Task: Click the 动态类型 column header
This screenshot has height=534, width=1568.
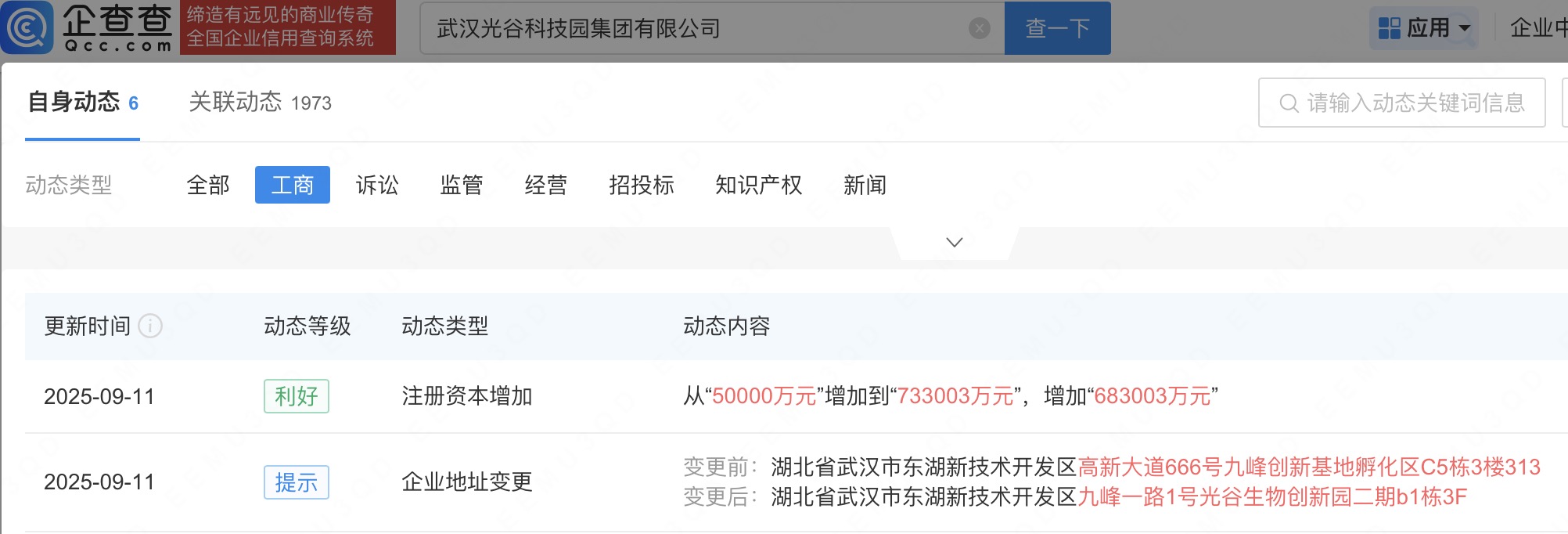Action: click(x=445, y=326)
